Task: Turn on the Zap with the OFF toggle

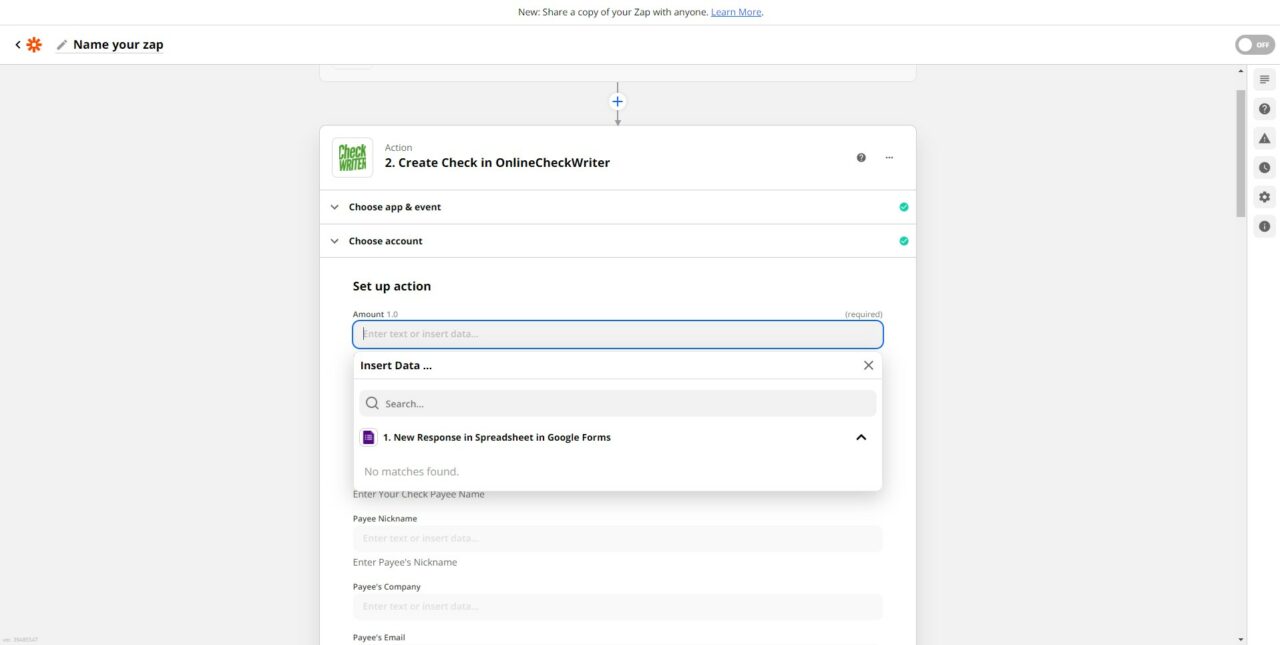Action: click(x=1253, y=44)
